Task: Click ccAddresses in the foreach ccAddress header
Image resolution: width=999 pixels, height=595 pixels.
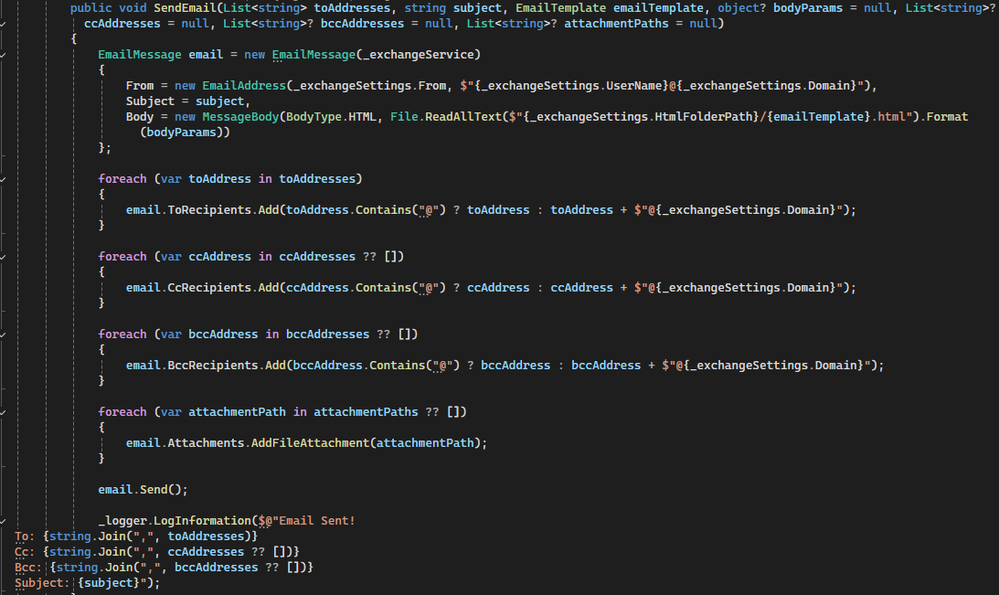Action: (317, 257)
